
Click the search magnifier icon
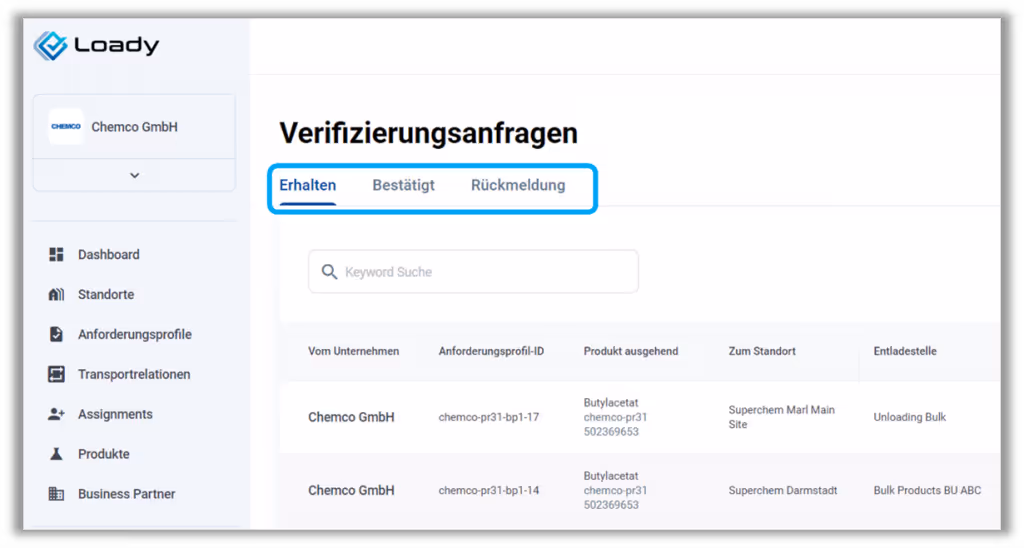click(x=329, y=272)
